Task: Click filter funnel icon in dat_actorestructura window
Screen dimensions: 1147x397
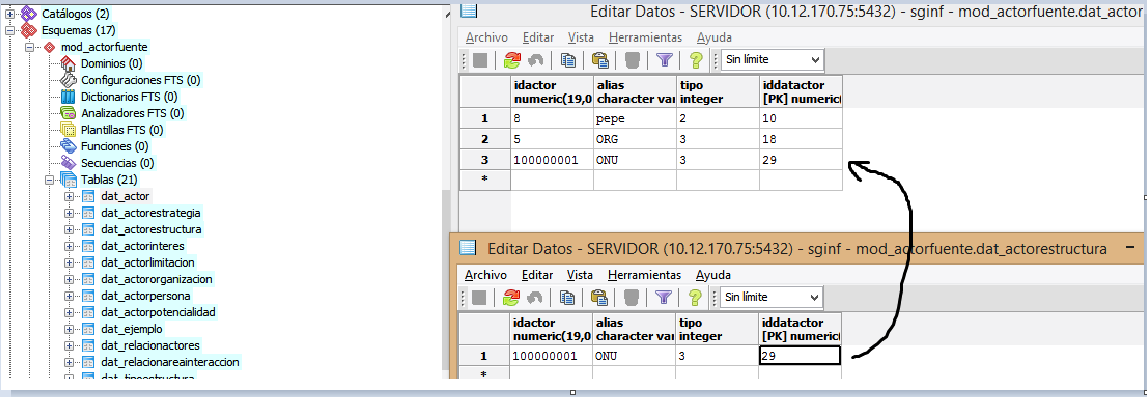Action: (663, 297)
